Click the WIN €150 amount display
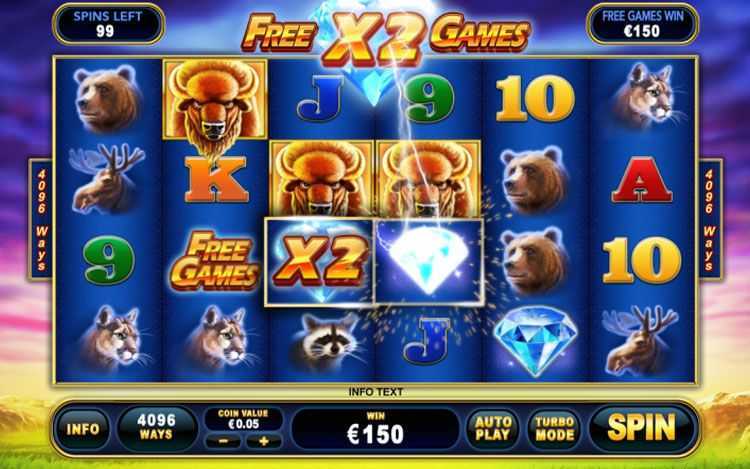Screen dimensions: 750x469 [375, 428]
